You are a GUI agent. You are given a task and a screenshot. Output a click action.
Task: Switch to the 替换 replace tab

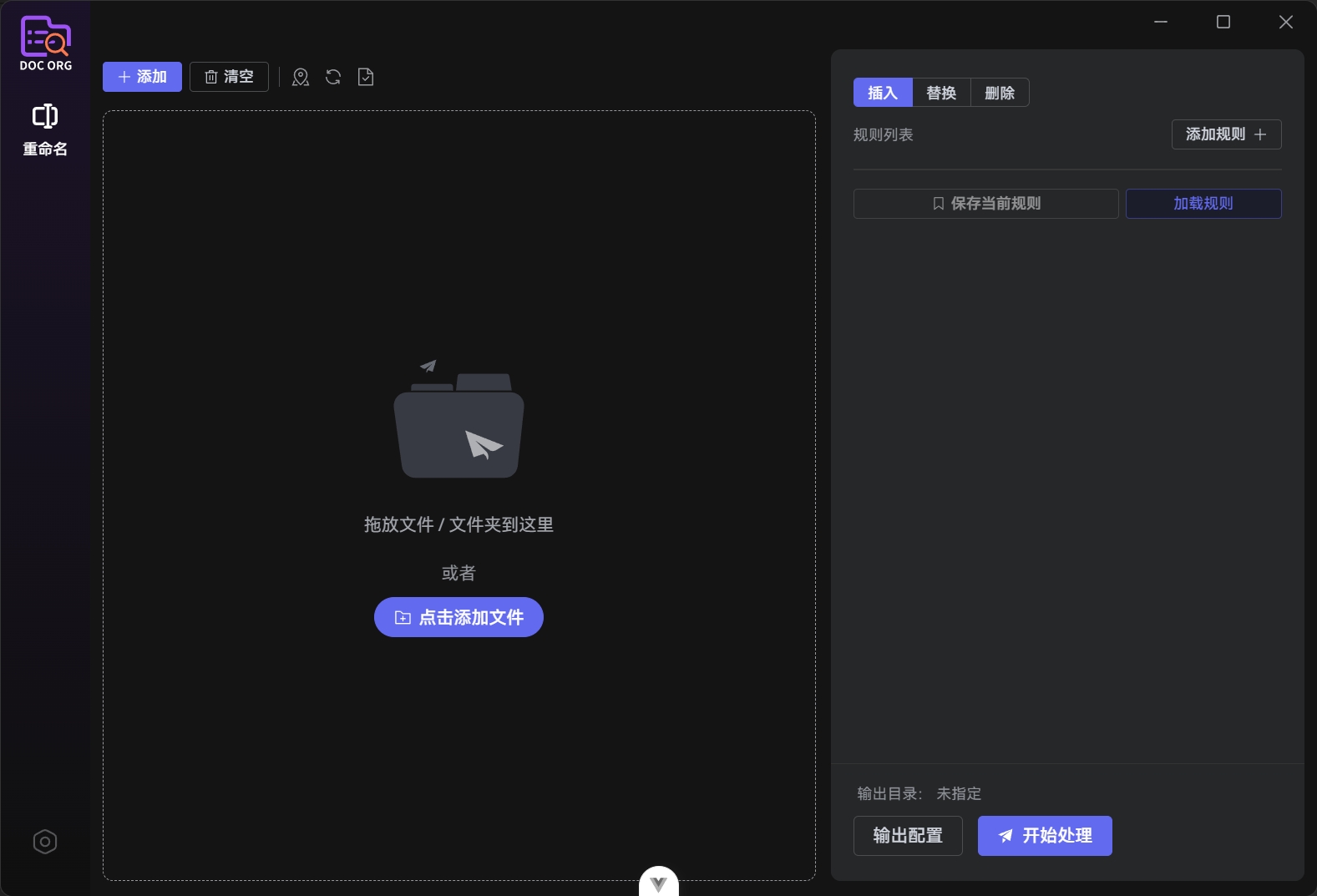click(941, 93)
